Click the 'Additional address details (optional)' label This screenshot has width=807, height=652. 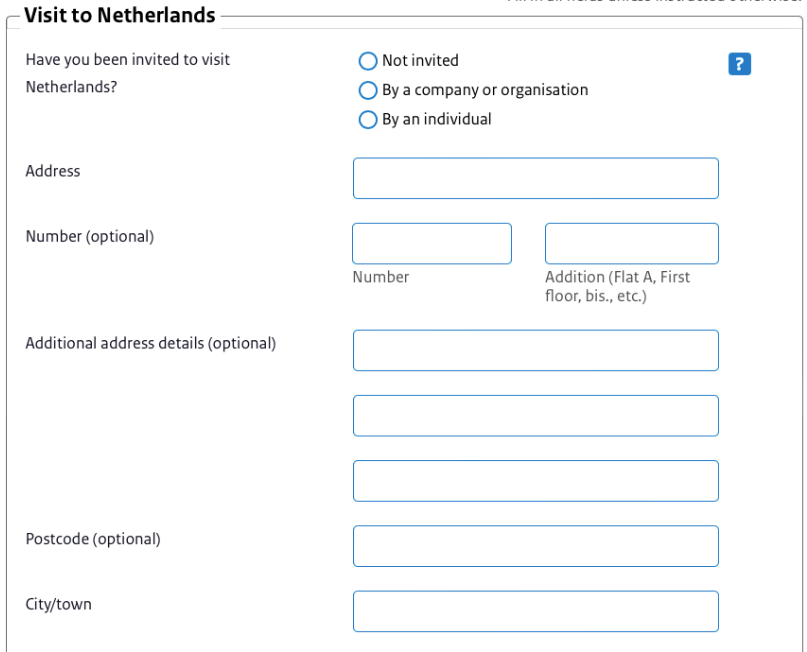coord(150,342)
